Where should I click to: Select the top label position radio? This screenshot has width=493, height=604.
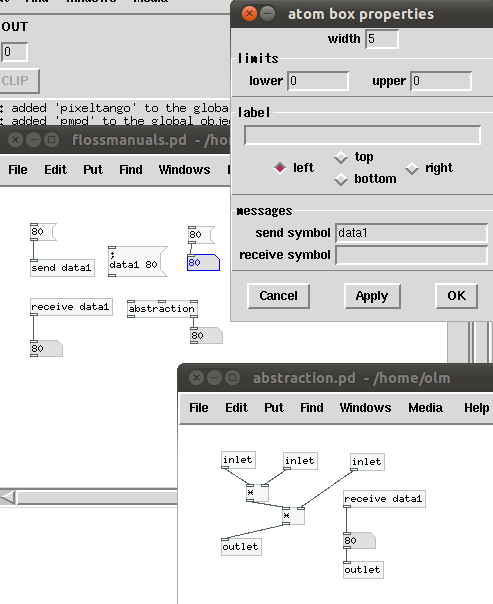pyautogui.click(x=341, y=157)
